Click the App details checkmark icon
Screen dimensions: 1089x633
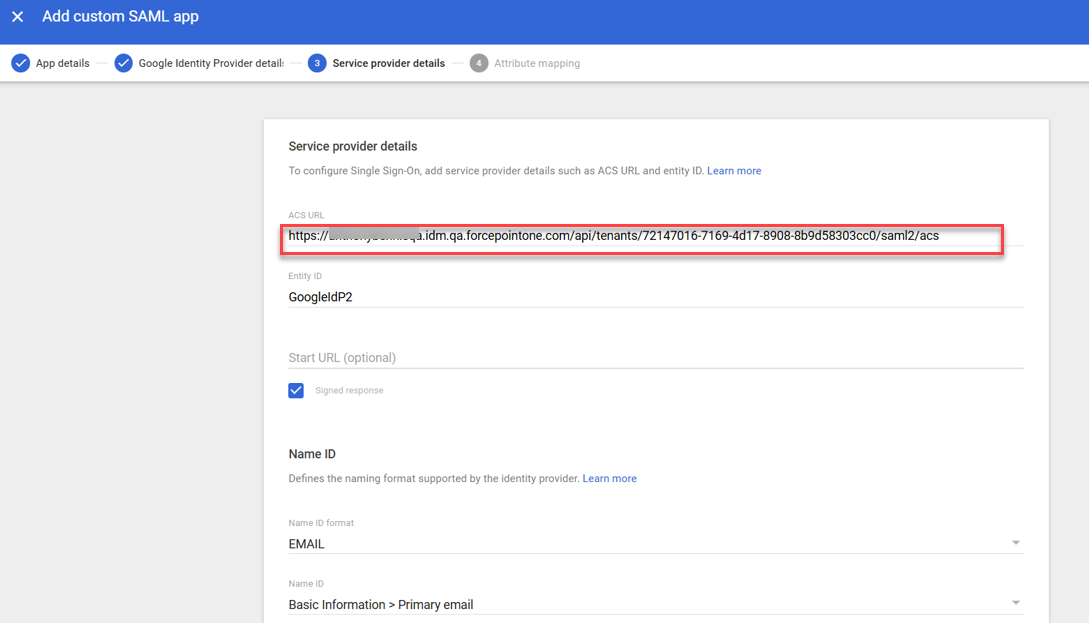[20, 63]
